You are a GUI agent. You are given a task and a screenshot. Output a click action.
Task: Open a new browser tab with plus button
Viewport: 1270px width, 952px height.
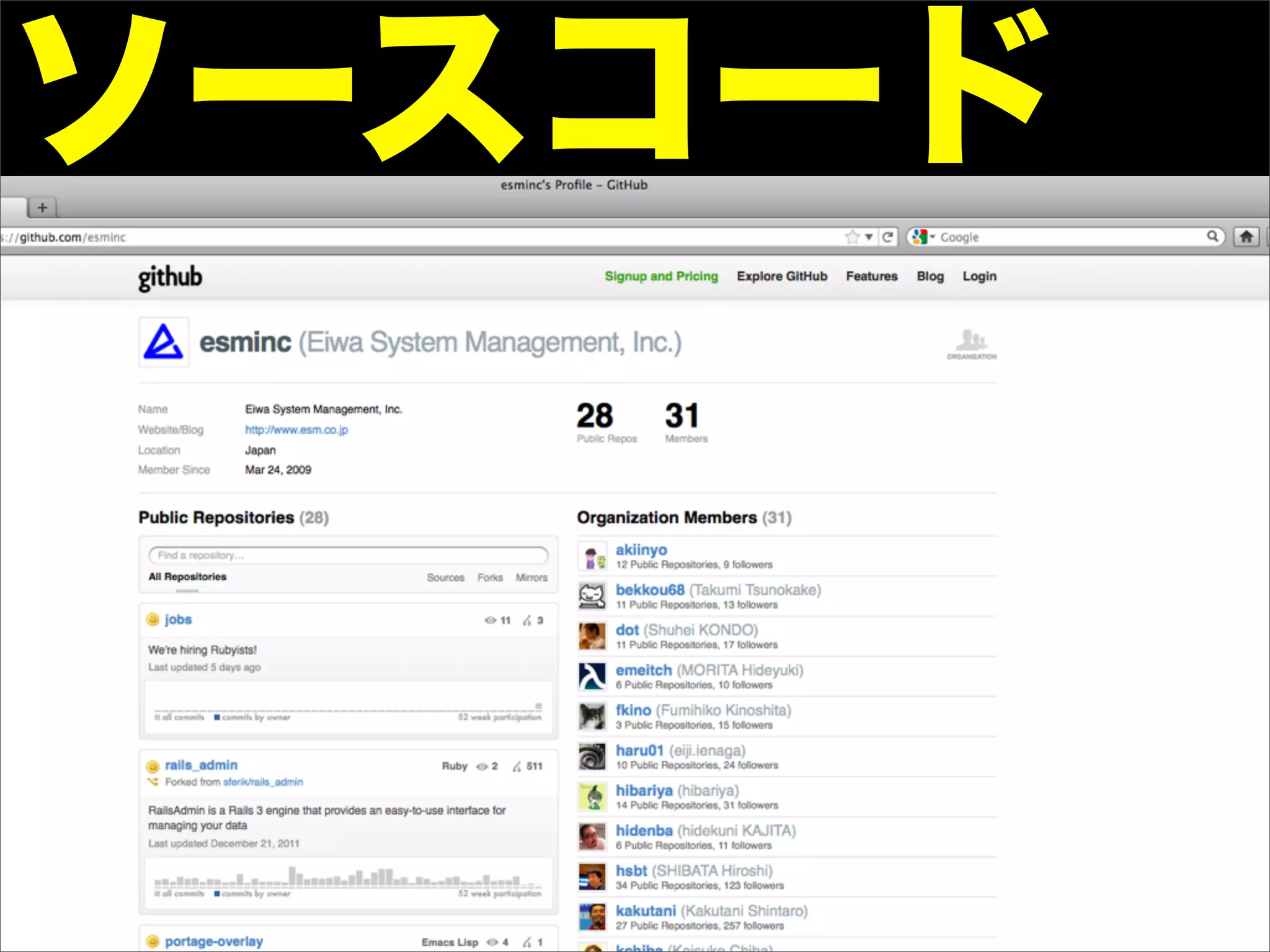42,208
